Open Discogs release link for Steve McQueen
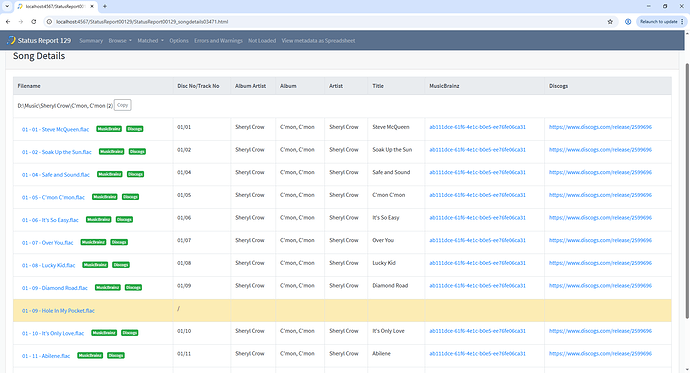690x373 pixels. point(600,127)
